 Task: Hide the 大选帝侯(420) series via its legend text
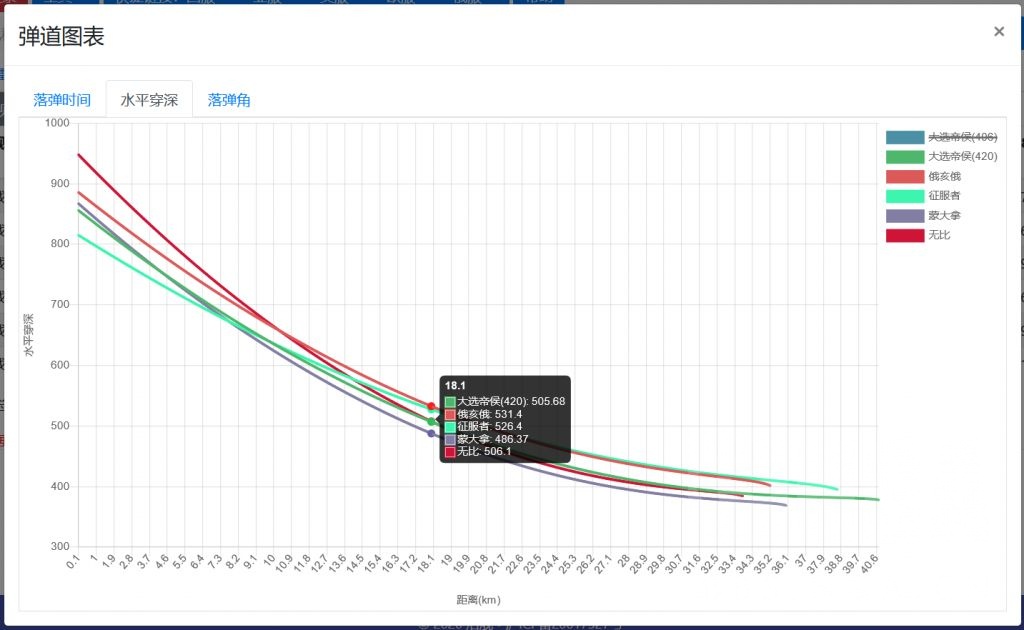tap(963, 157)
